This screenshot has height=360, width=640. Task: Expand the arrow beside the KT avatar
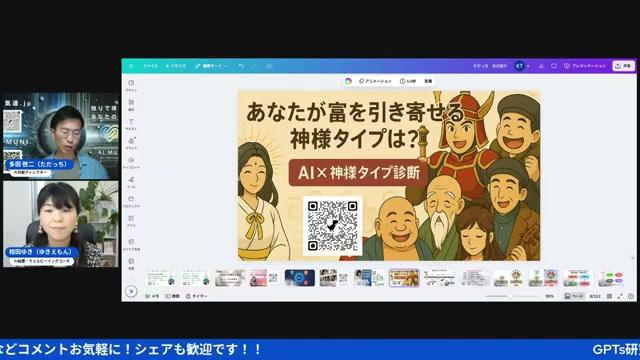[x=528, y=66]
